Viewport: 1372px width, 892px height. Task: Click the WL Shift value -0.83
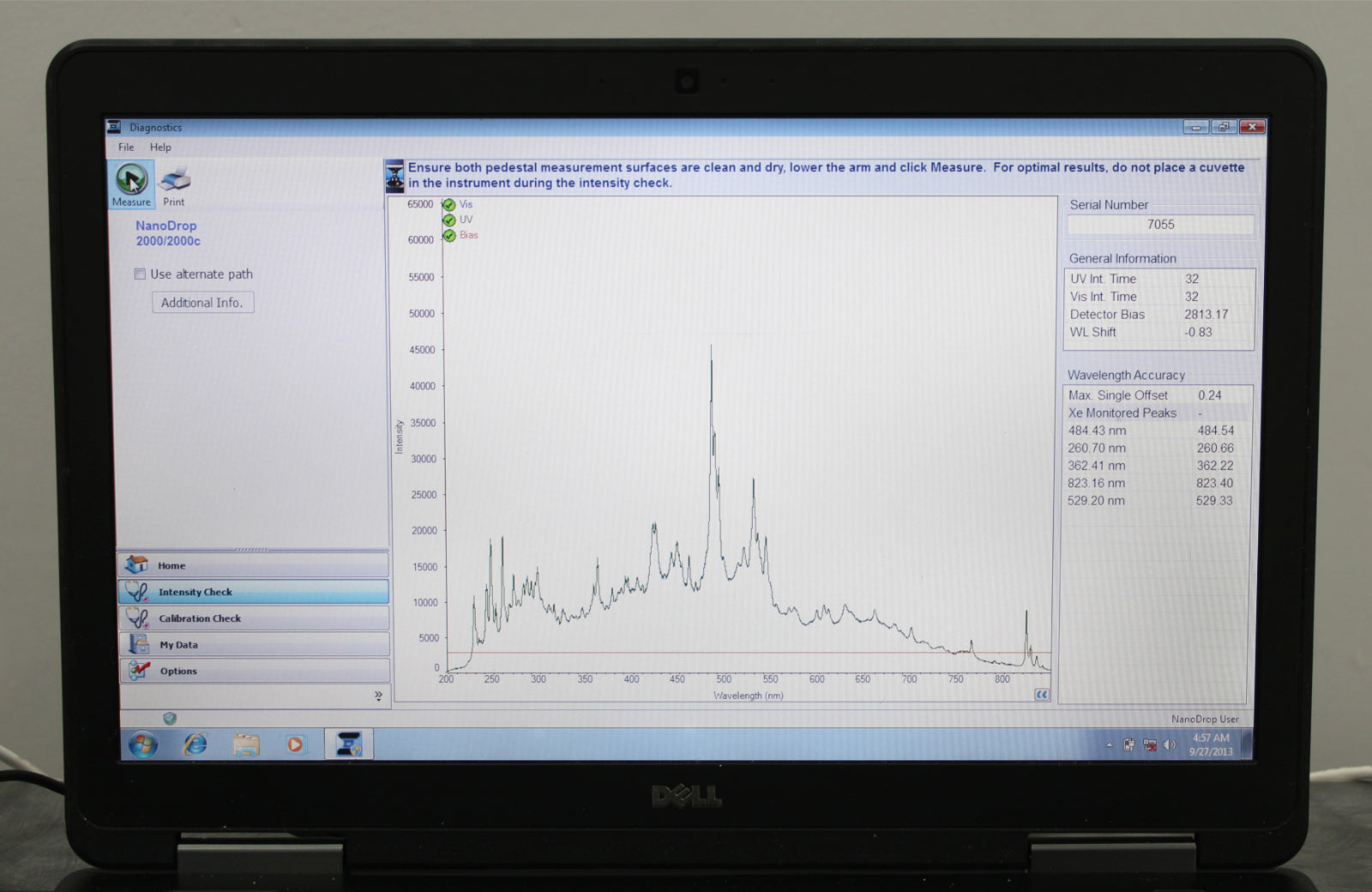[x=1198, y=333]
